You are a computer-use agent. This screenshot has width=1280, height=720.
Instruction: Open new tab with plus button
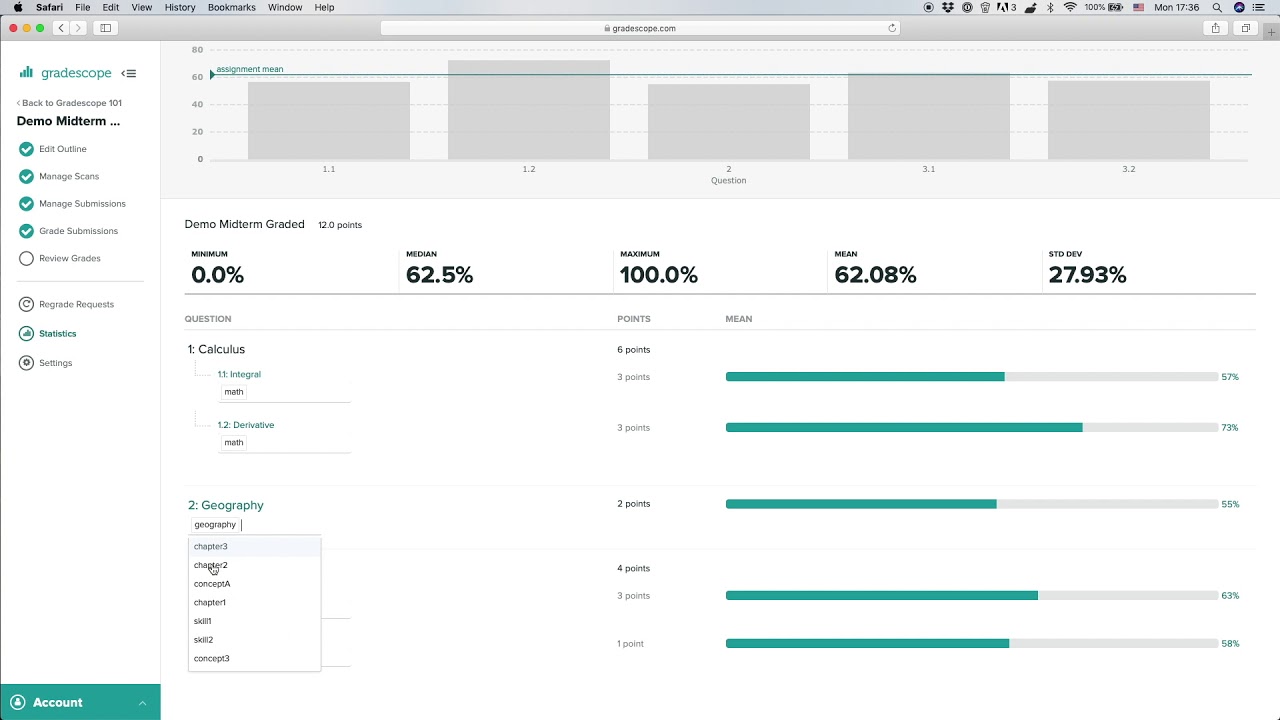(x=1271, y=32)
